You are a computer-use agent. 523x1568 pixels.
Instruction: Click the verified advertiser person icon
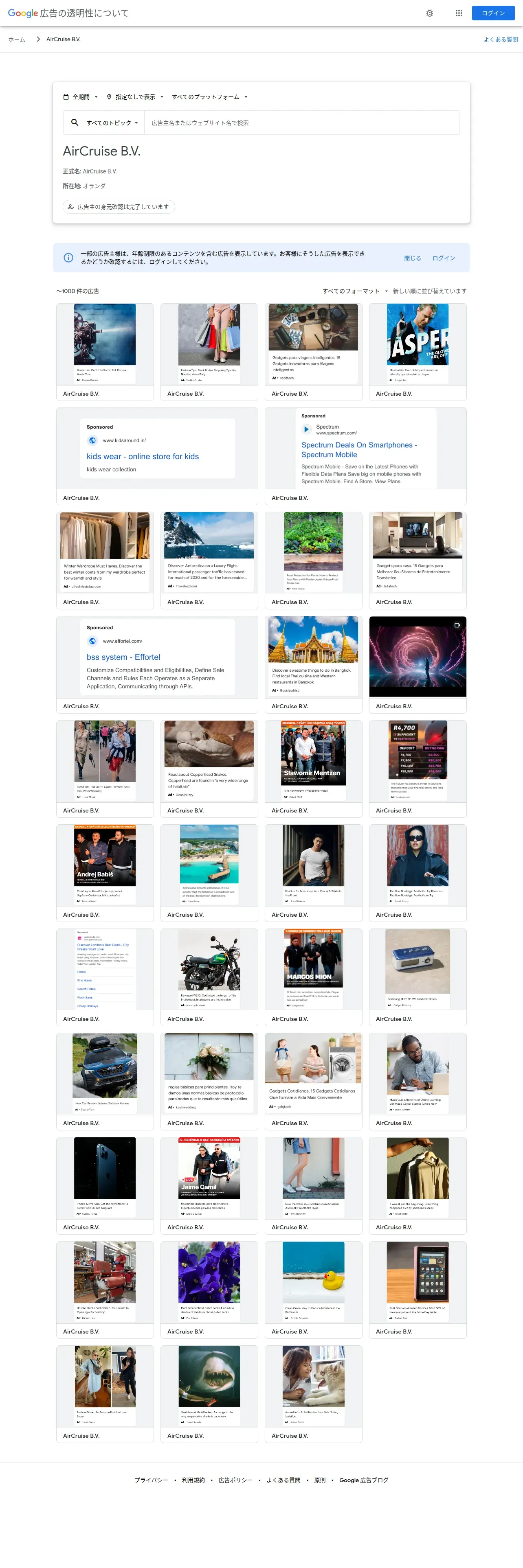click(70, 207)
